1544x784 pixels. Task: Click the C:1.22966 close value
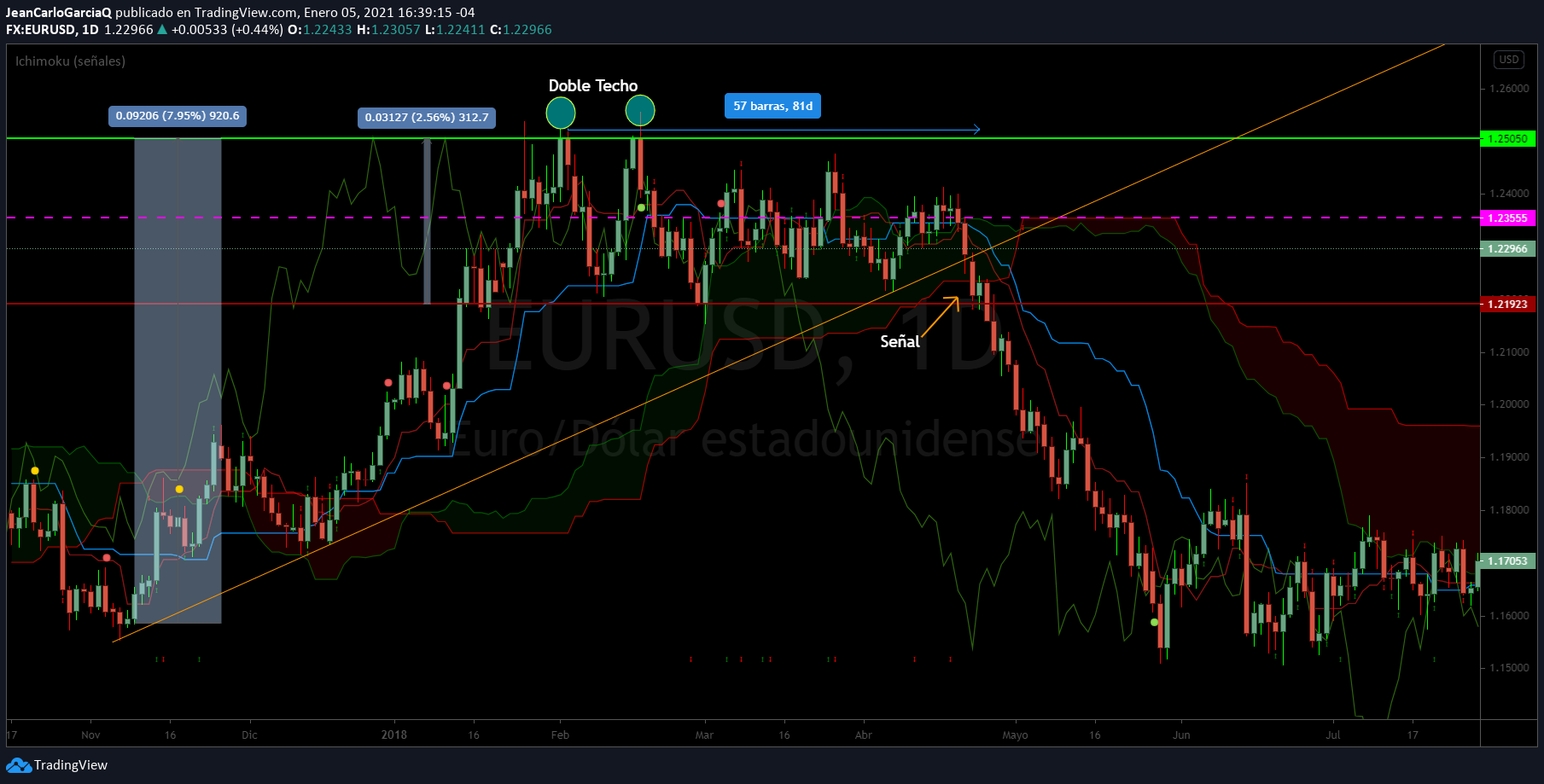click(521, 30)
